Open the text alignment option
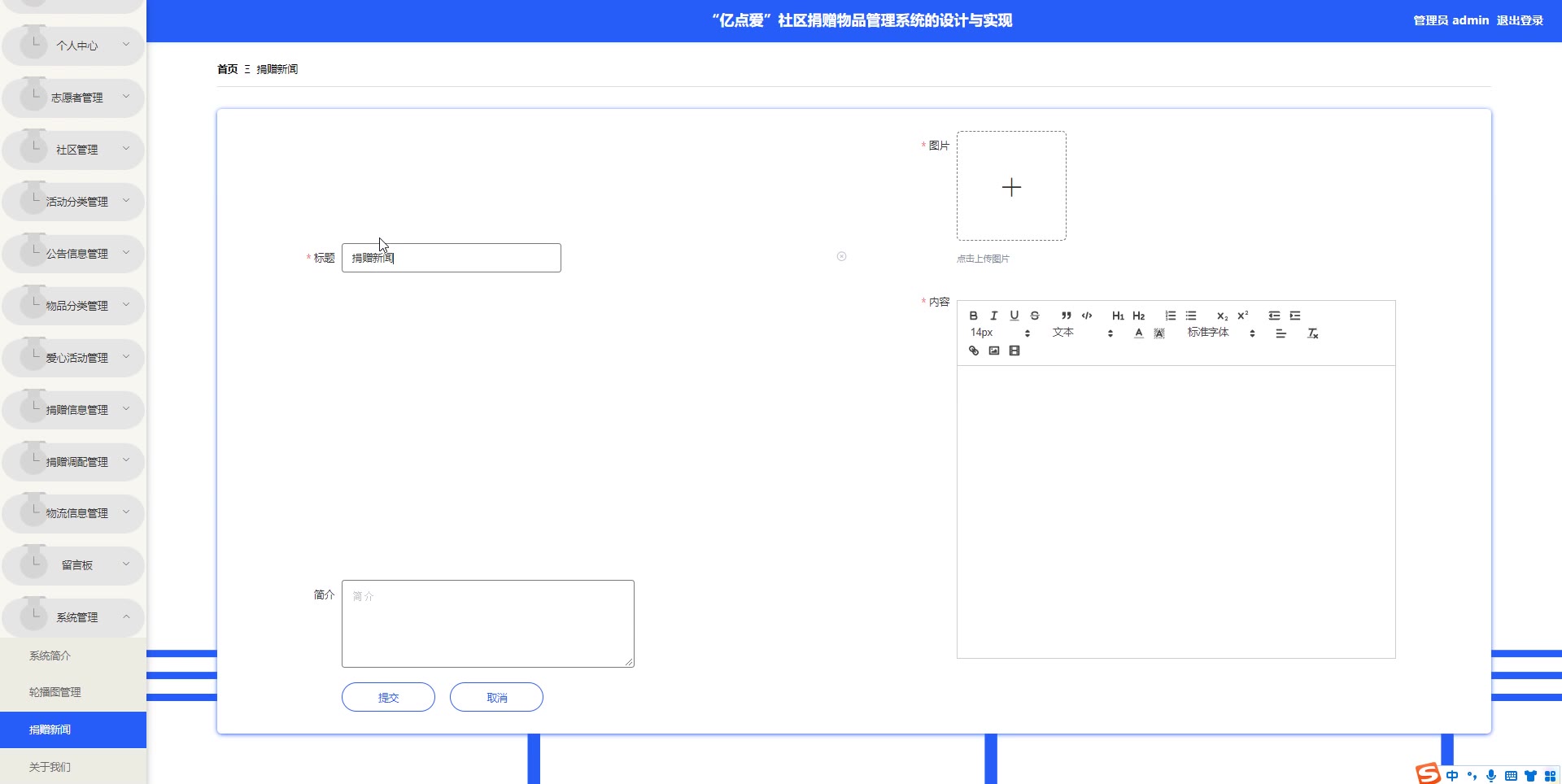Image resolution: width=1562 pixels, height=784 pixels. (x=1281, y=333)
